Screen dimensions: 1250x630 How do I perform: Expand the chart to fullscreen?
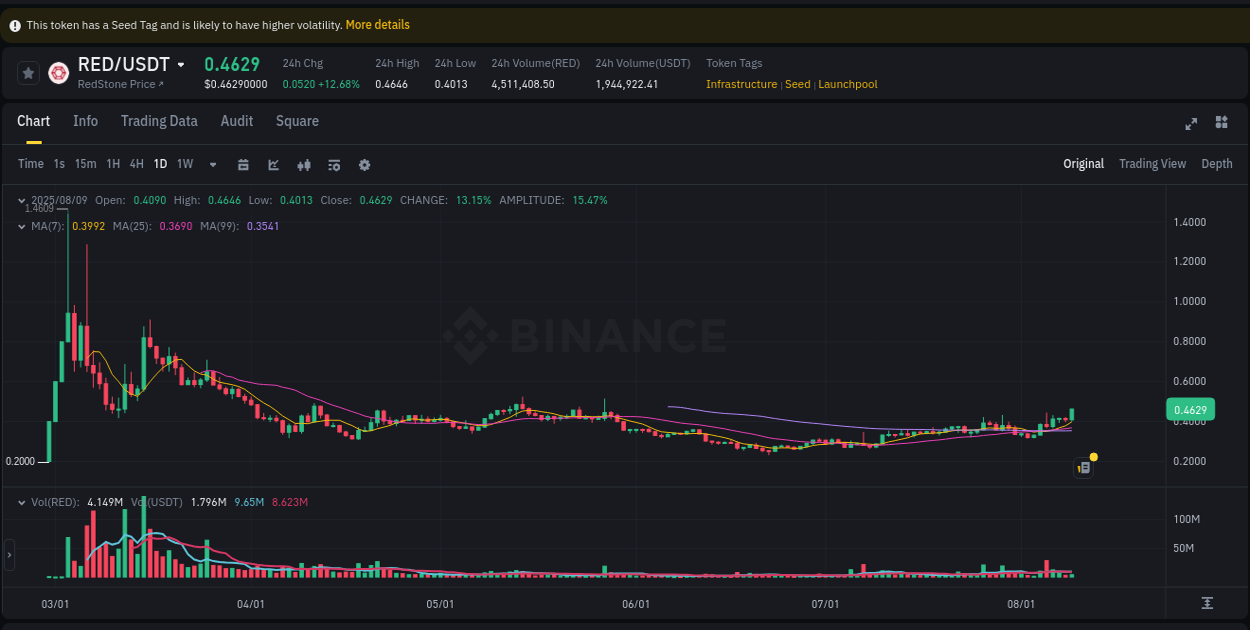(x=1191, y=124)
